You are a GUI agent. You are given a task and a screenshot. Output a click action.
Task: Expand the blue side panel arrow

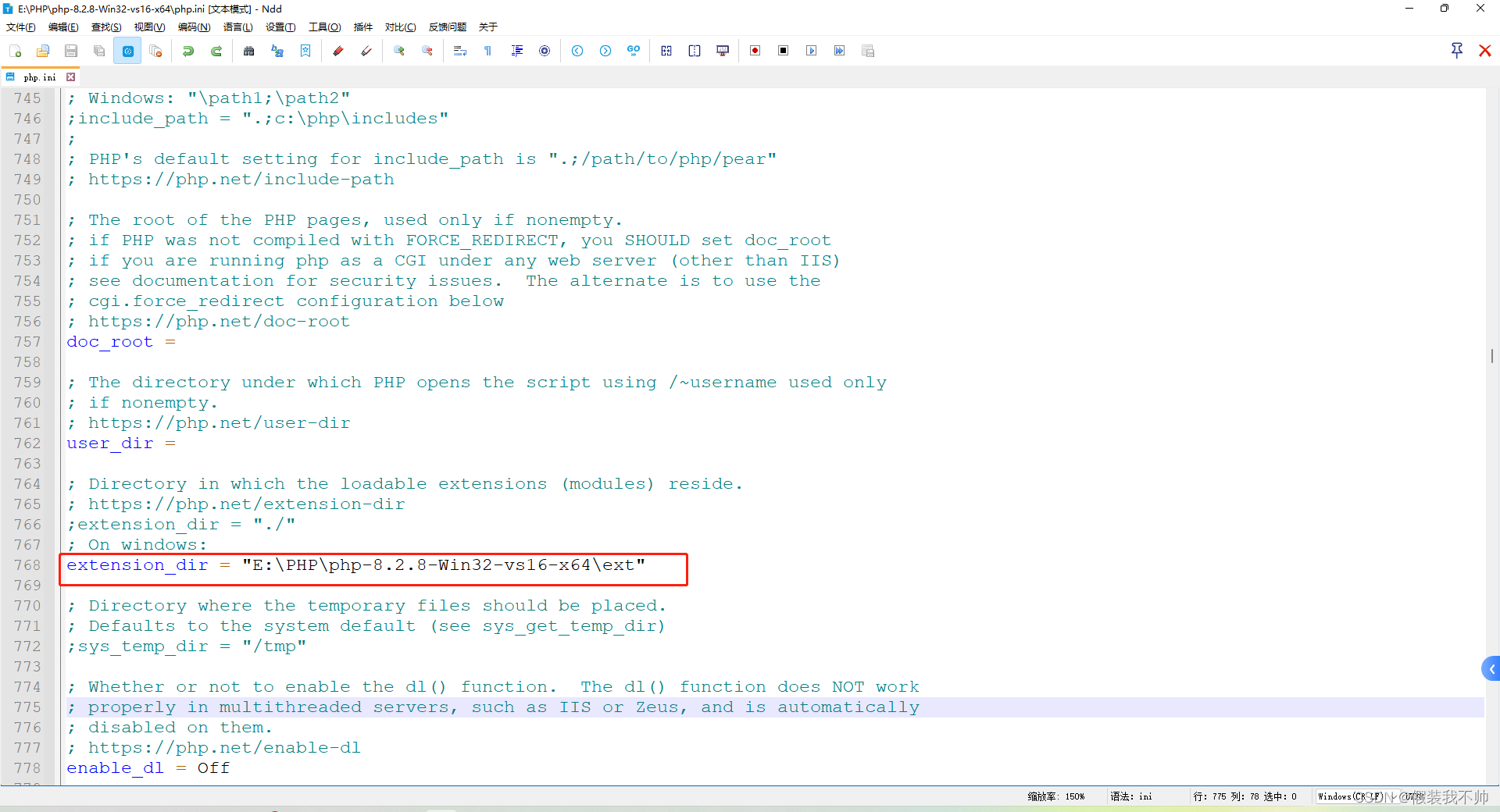(x=1491, y=669)
